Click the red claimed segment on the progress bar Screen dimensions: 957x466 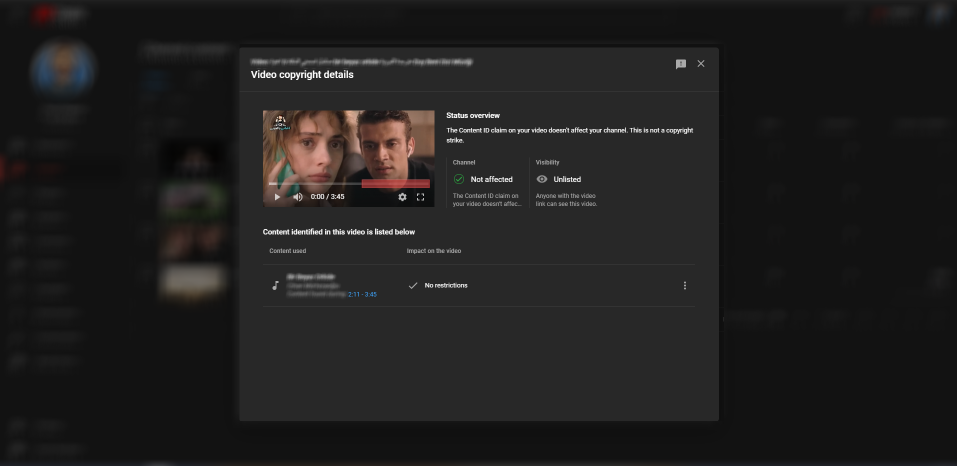(x=395, y=184)
